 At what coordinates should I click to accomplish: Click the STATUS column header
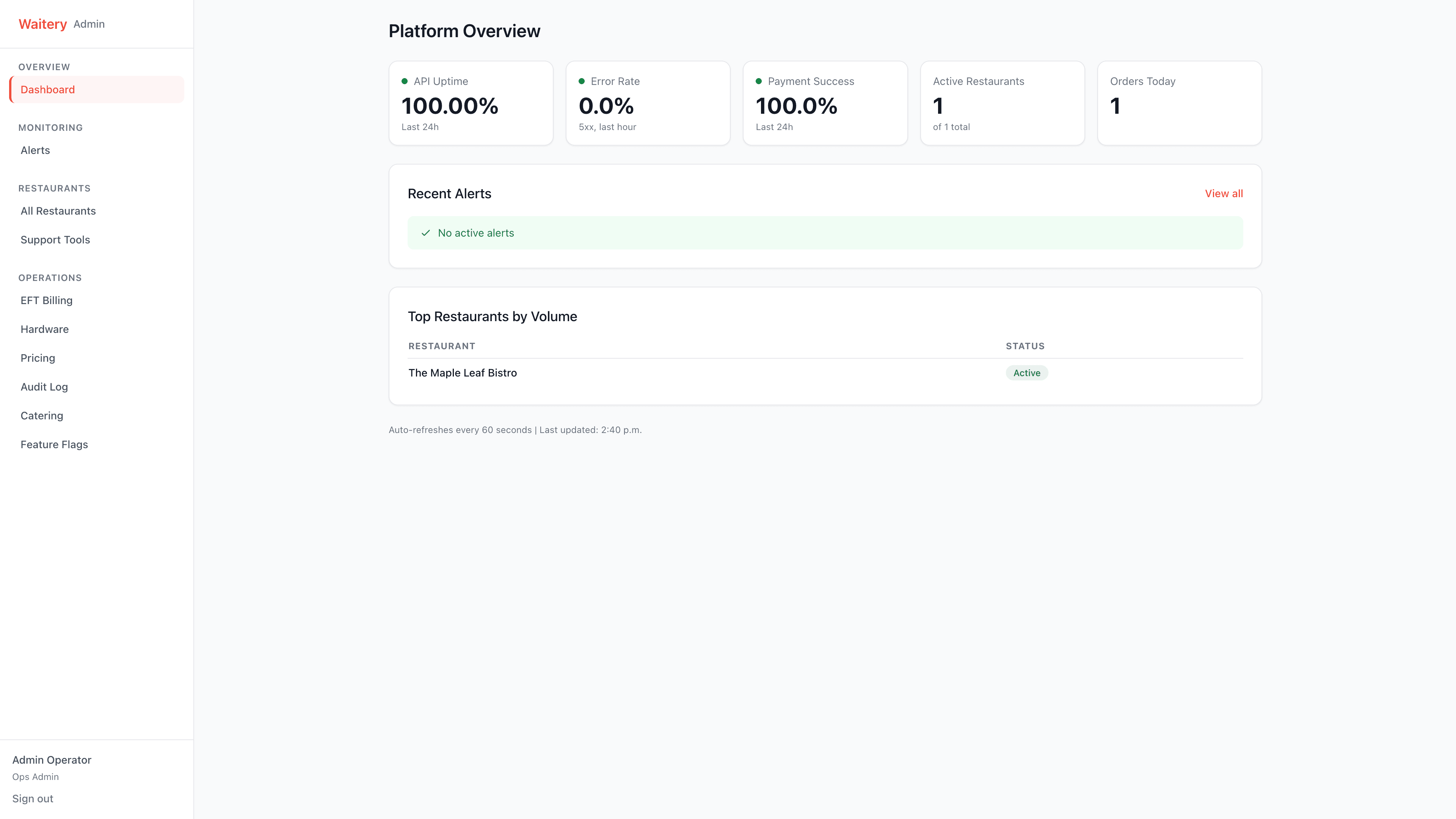click(1025, 346)
